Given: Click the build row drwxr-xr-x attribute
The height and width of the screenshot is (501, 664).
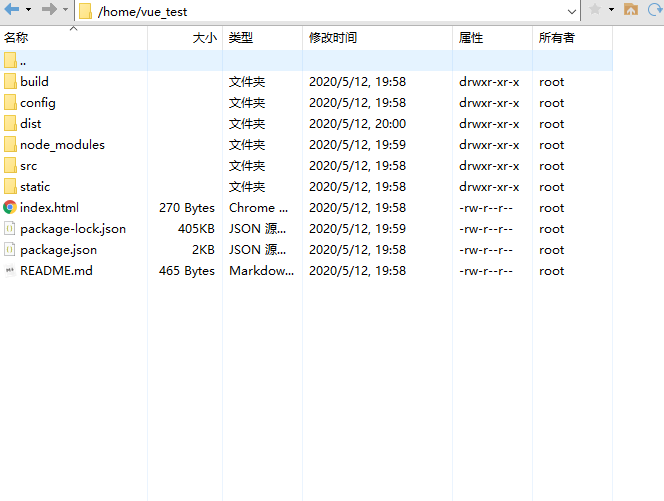Looking at the screenshot, I should point(489,82).
